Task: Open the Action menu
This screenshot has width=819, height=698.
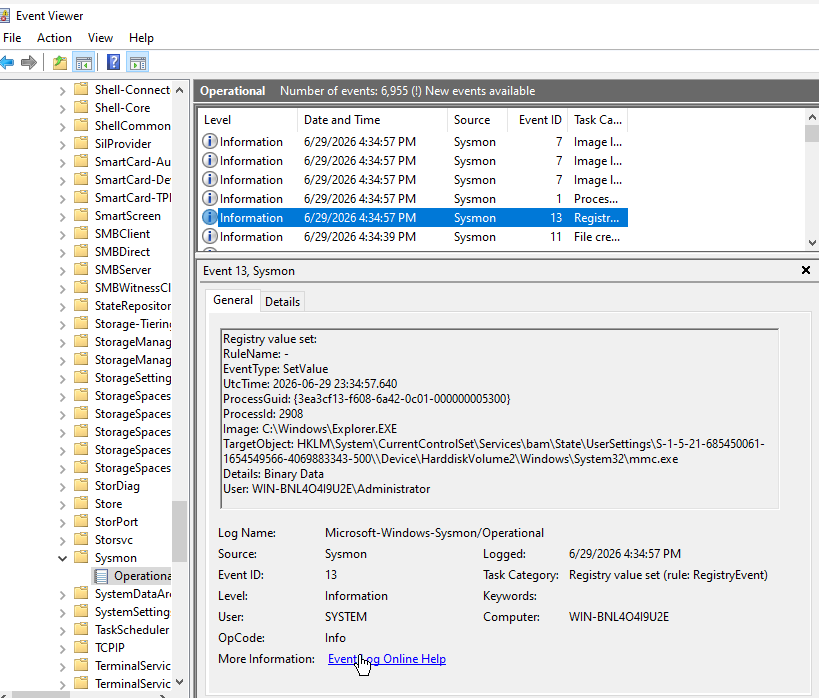Action: pyautogui.click(x=54, y=38)
